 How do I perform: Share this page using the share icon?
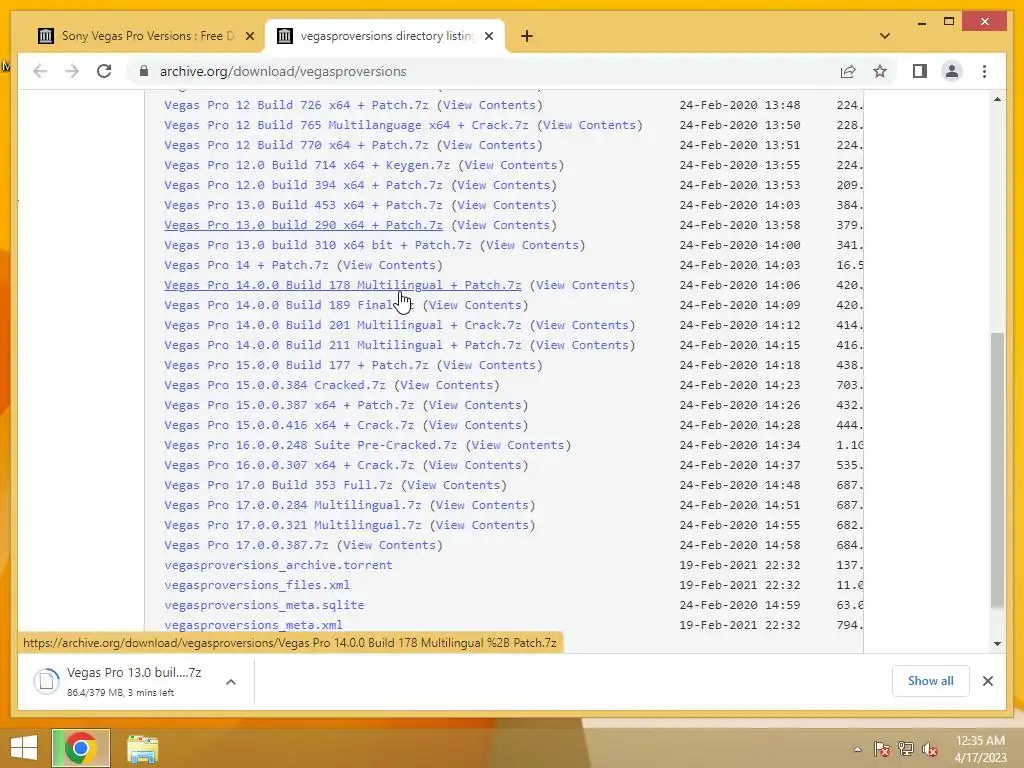tap(848, 71)
